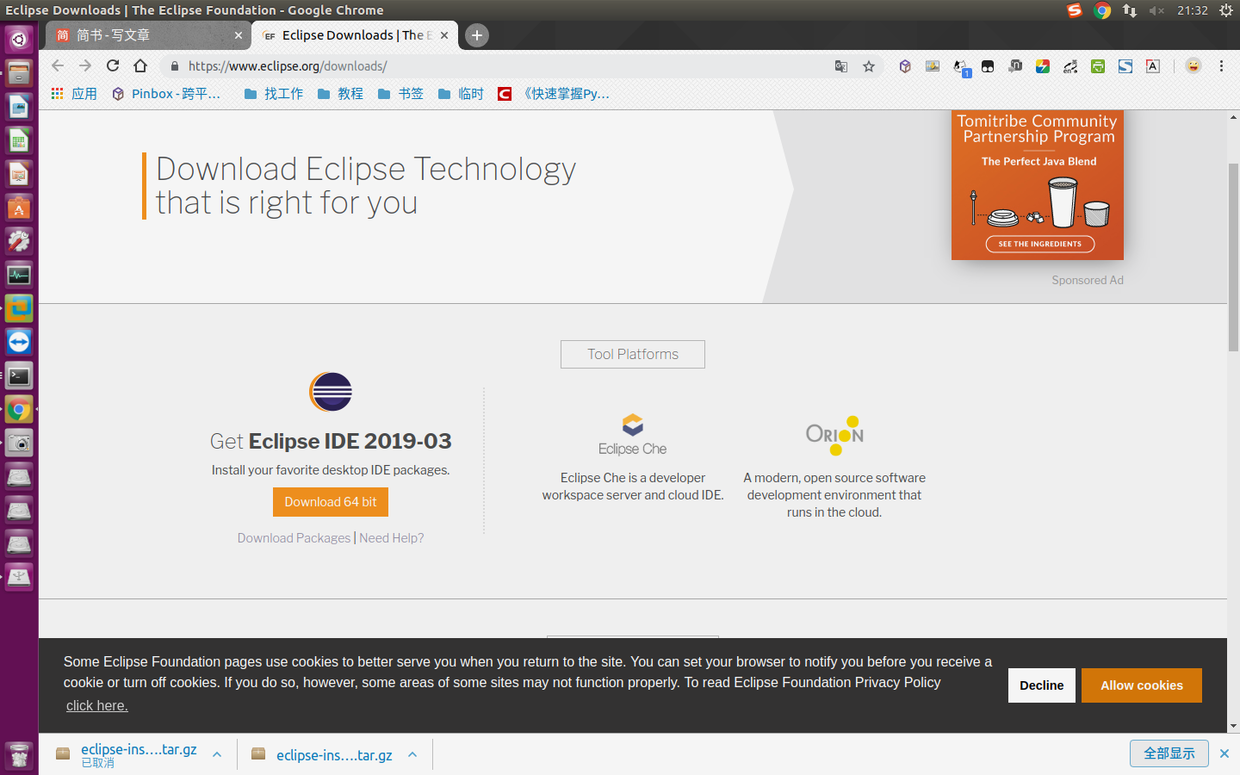Reload the Eclipse downloads page
The height and width of the screenshot is (775, 1240).
tap(113, 66)
